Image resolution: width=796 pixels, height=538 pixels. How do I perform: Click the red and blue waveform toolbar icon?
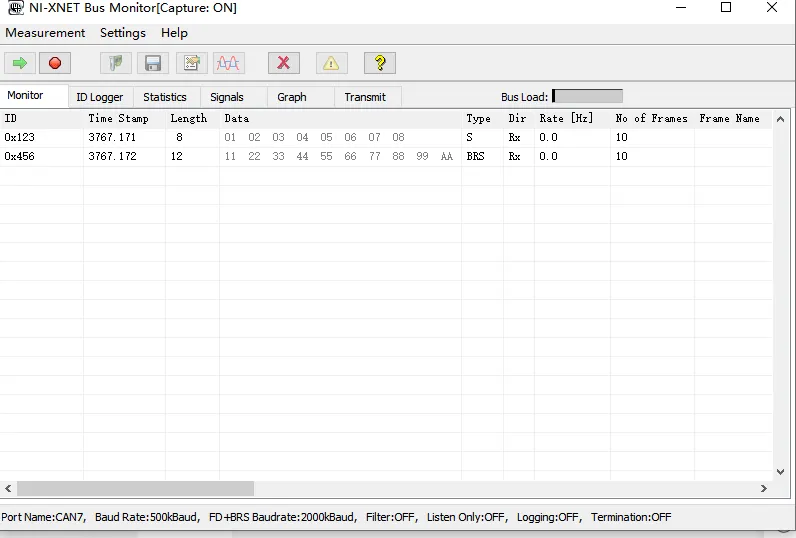[228, 63]
